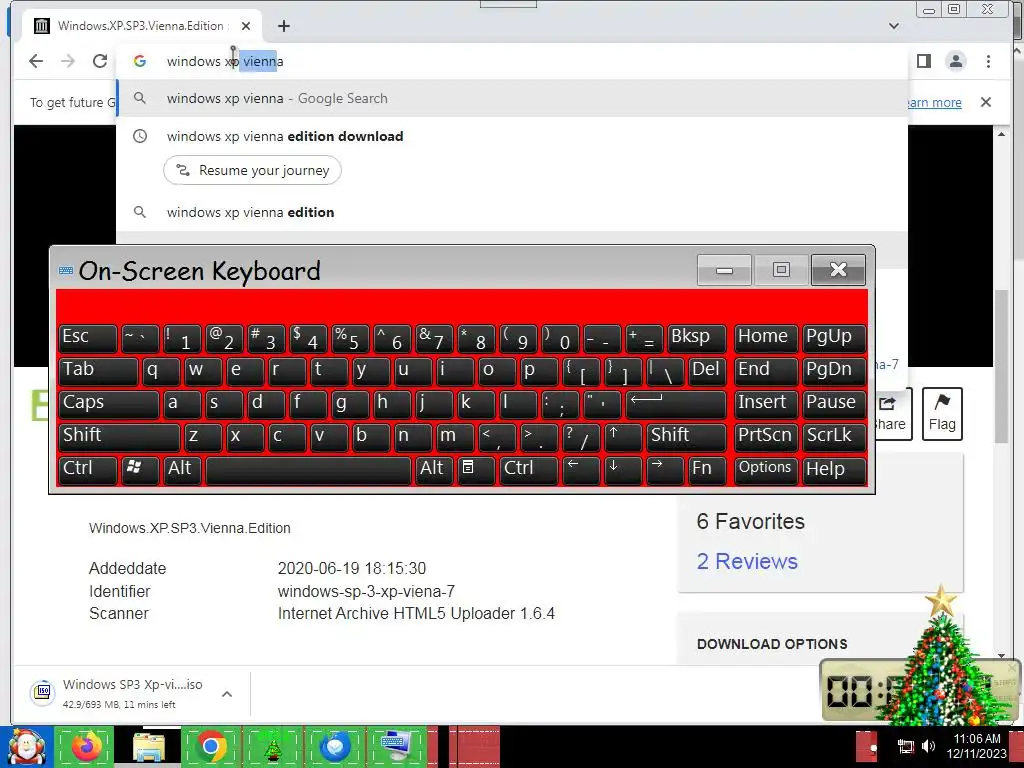1024x768 pixels.
Task: Click the context menu key on keyboard
Action: click(x=476, y=470)
